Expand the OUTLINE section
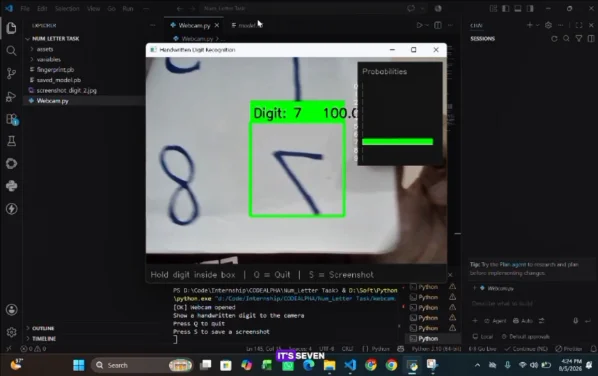This screenshot has width=598, height=376. pos(43,328)
